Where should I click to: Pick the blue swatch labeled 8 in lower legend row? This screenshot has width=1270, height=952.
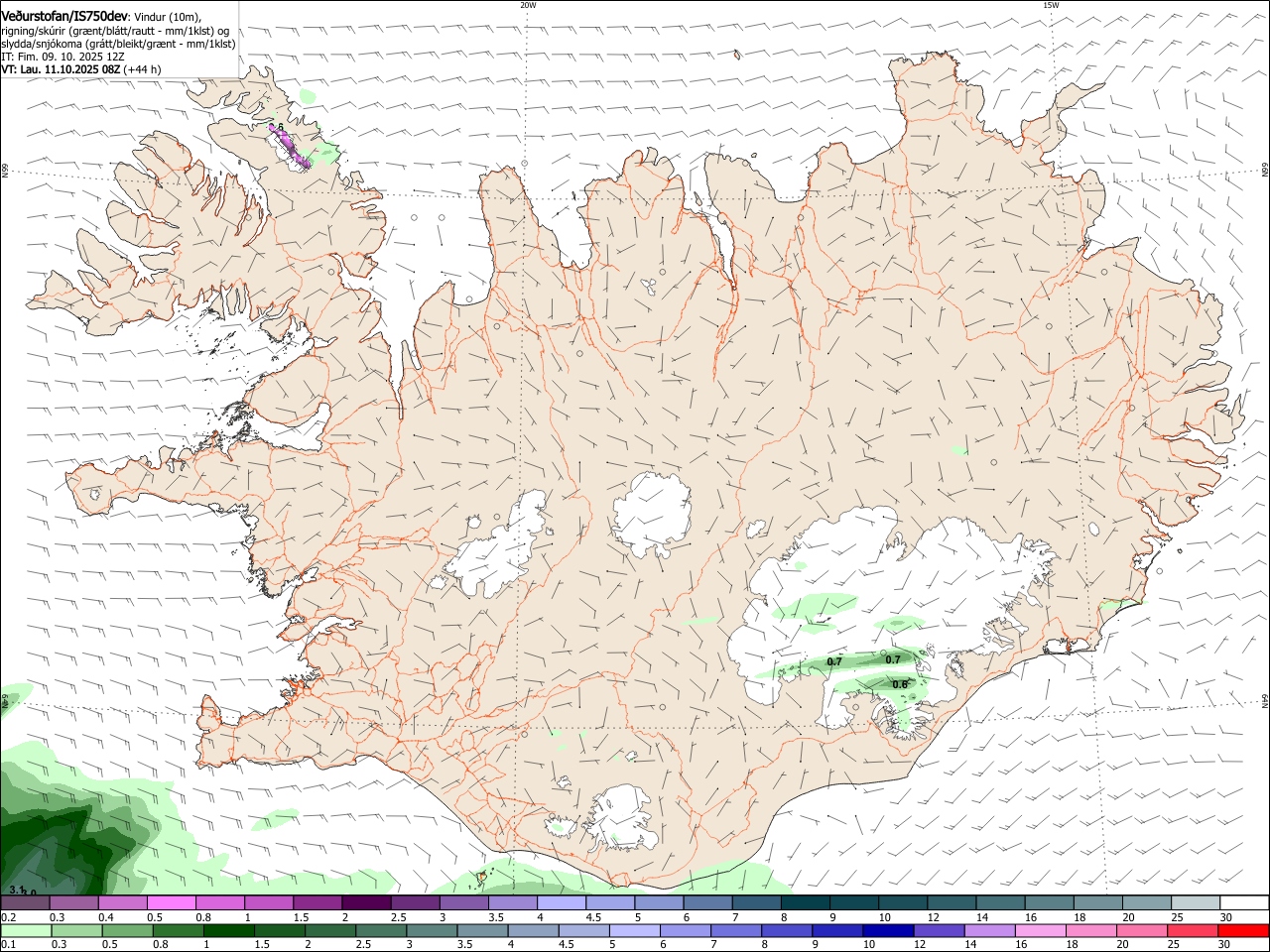[786, 931]
